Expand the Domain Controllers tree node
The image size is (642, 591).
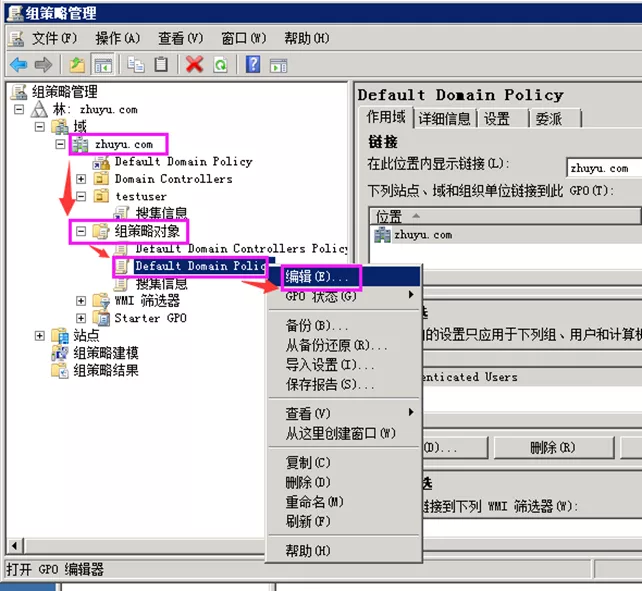tap(81, 179)
